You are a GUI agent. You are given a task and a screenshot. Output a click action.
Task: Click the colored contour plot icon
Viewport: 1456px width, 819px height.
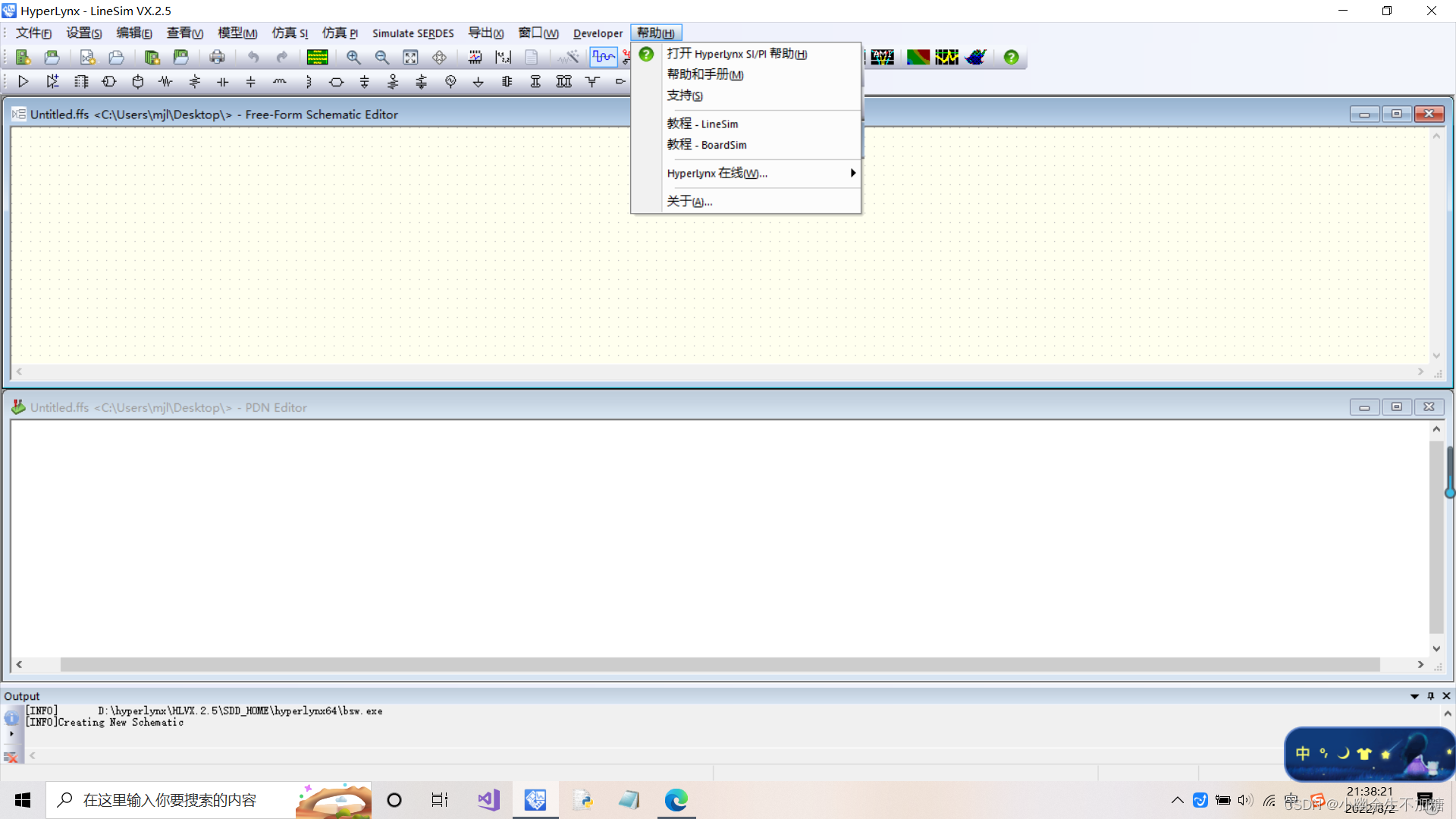[918, 57]
